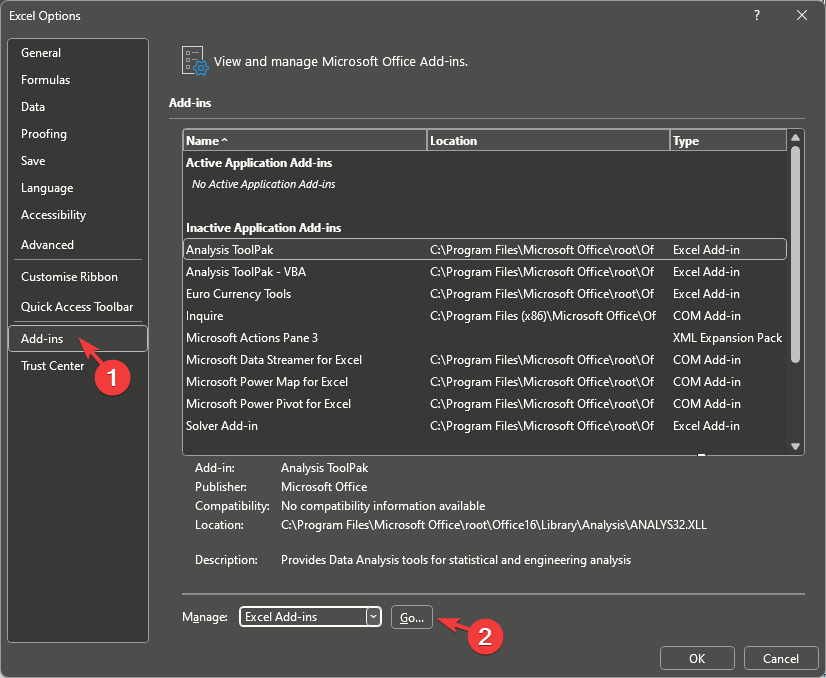Click the Add-ins settings icon
The height and width of the screenshot is (678, 826).
click(x=195, y=61)
